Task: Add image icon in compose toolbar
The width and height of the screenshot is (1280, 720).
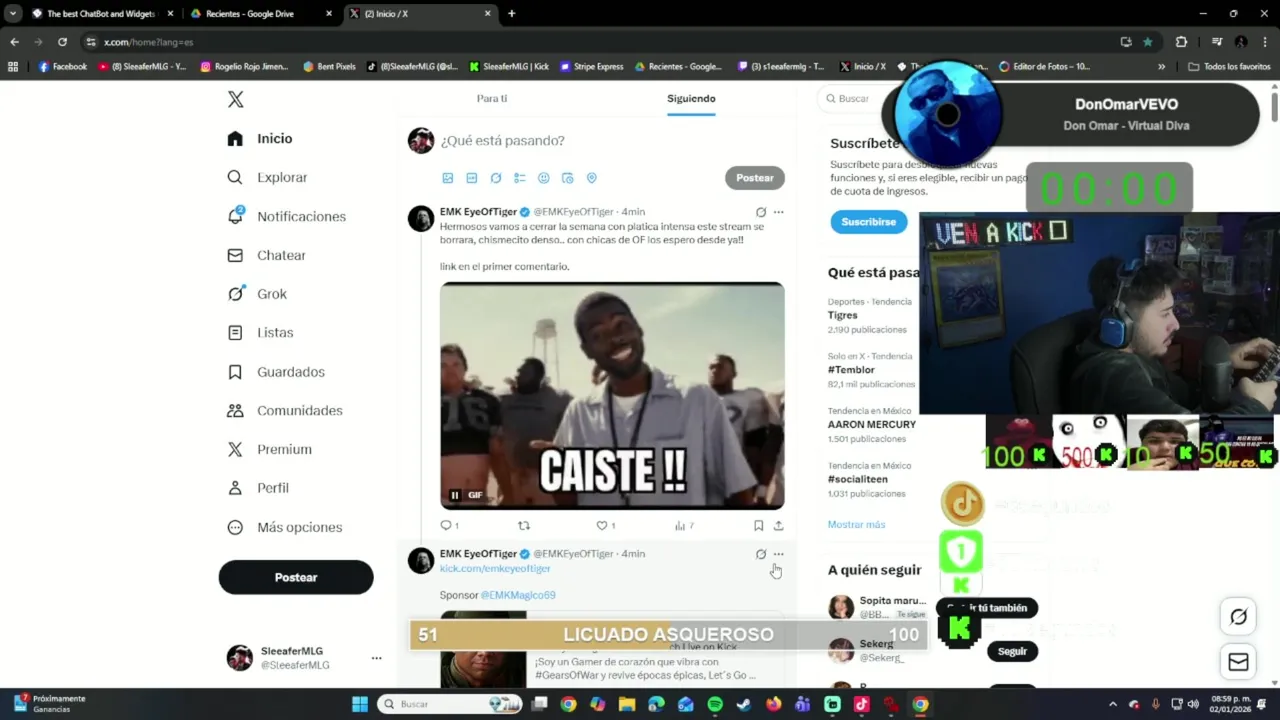Action: click(448, 178)
